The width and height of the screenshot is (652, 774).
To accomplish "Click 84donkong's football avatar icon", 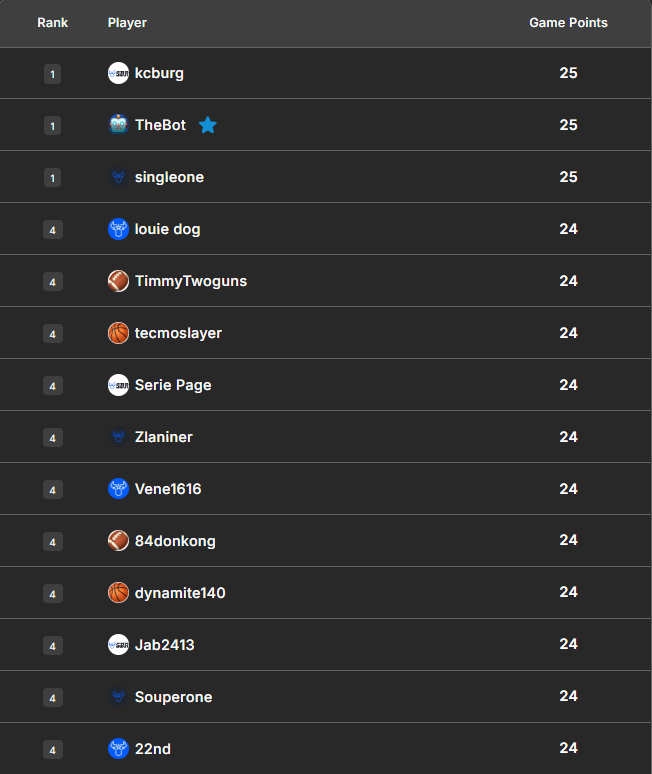I will (x=118, y=541).
